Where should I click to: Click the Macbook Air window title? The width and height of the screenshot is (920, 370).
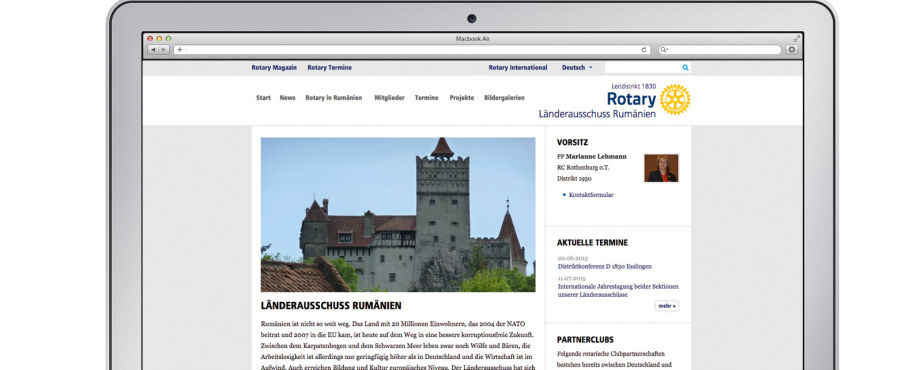click(x=472, y=39)
